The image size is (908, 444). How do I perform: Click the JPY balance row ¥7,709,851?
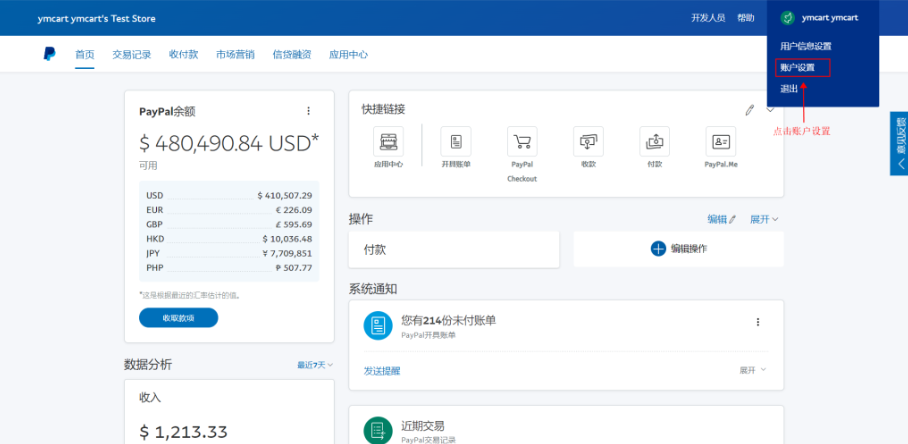[x=229, y=254]
